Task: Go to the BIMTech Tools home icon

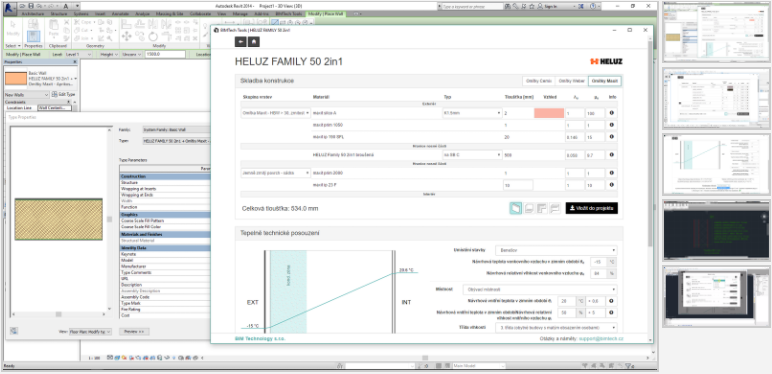Action: tap(253, 42)
